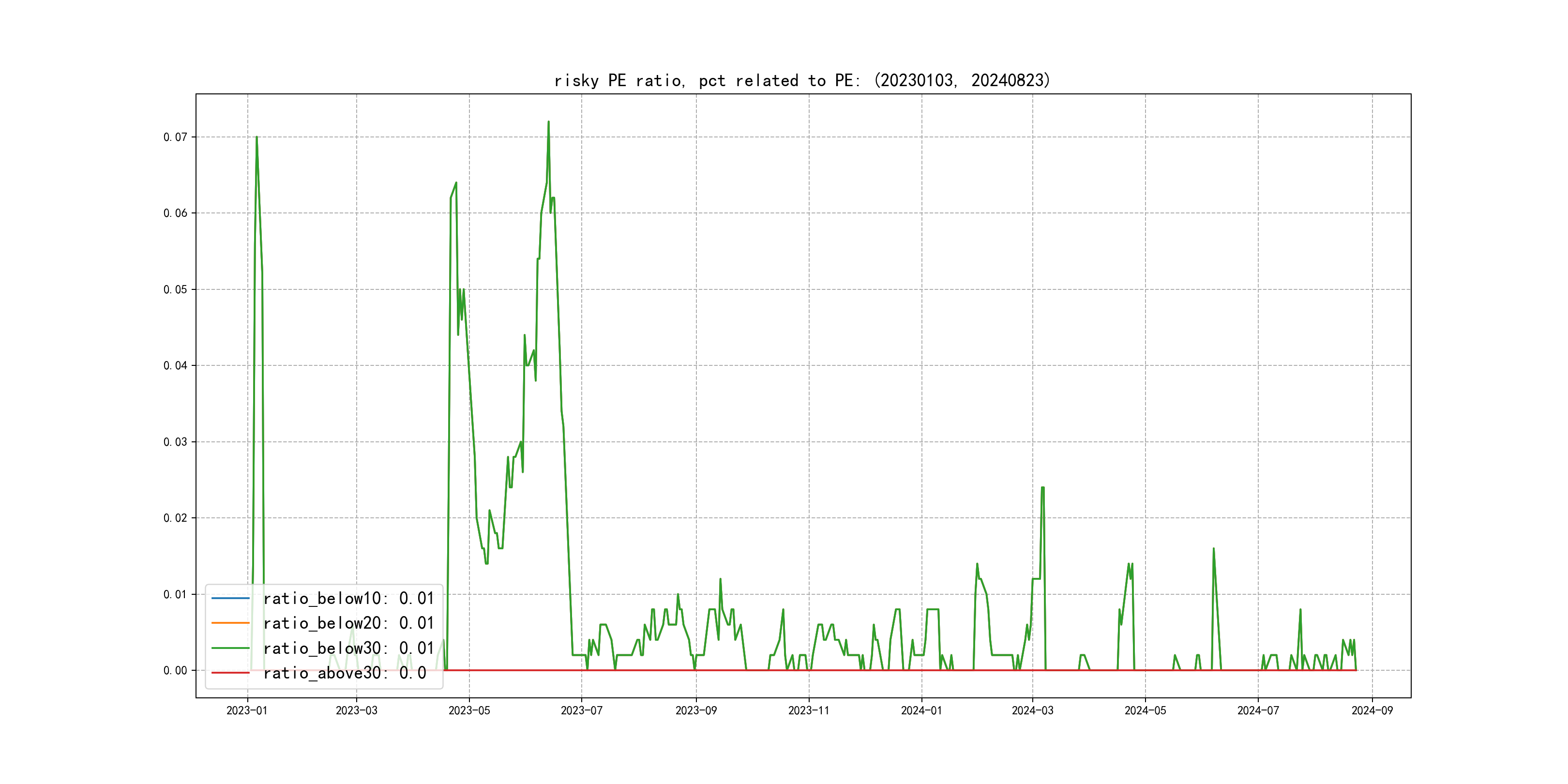Click the orange ratio_below20 legend line
This screenshot has height=784, width=1568.
coord(230,623)
